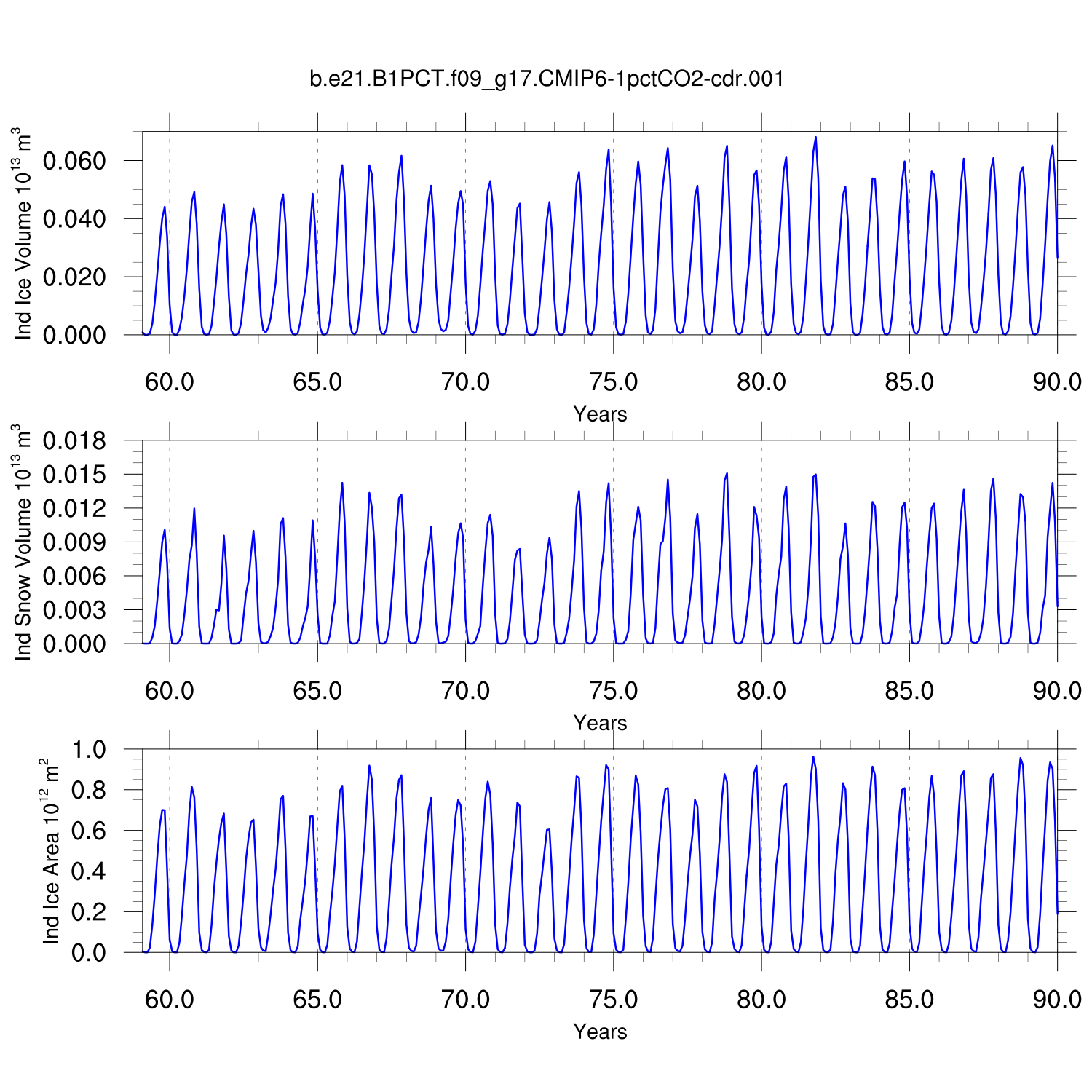Click the tallest ice volume peak near year 82
The width and height of the screenshot is (1092, 1092).
tap(815, 138)
